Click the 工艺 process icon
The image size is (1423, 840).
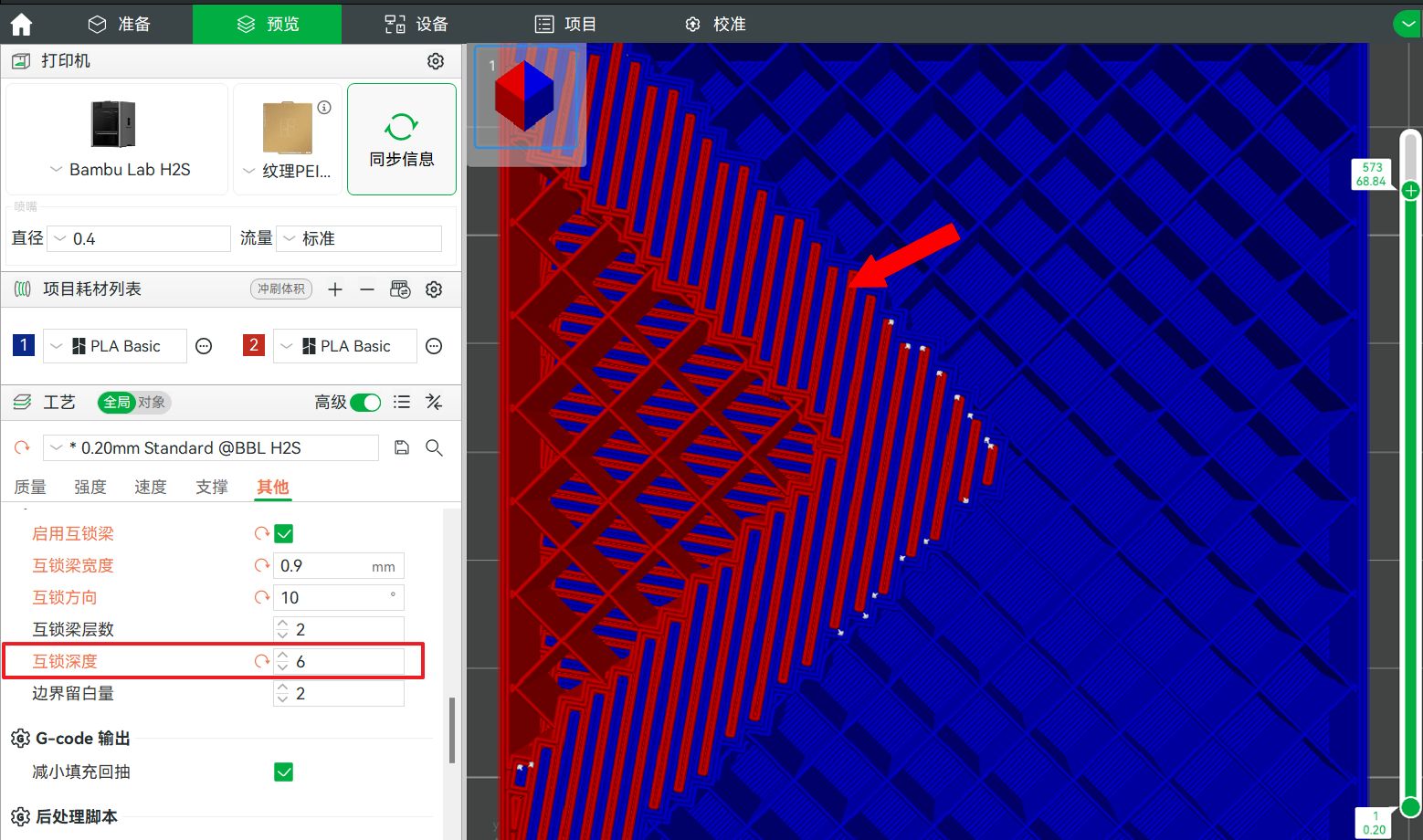pyautogui.click(x=23, y=403)
